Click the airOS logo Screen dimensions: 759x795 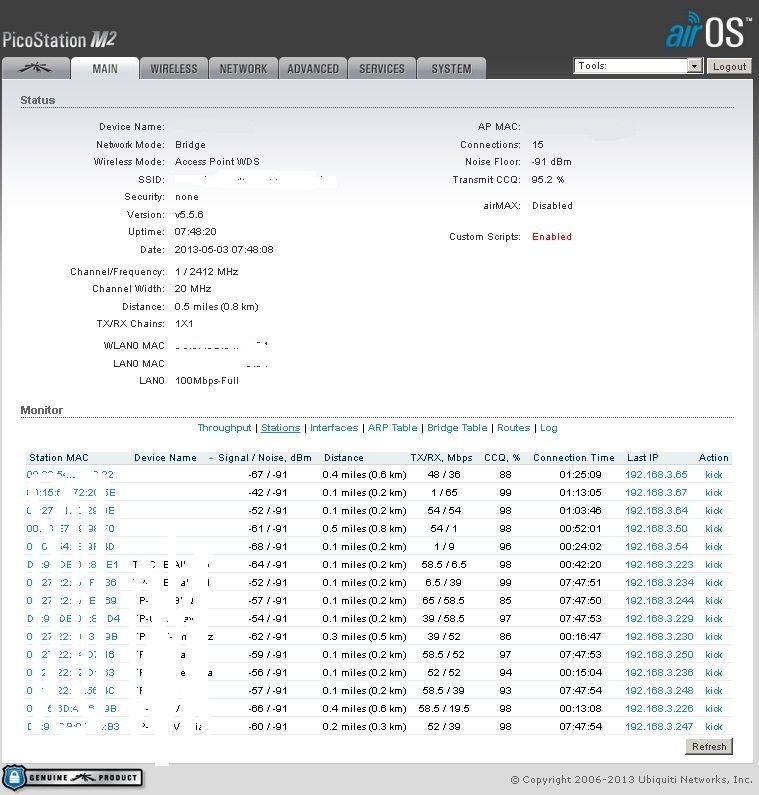pos(706,32)
